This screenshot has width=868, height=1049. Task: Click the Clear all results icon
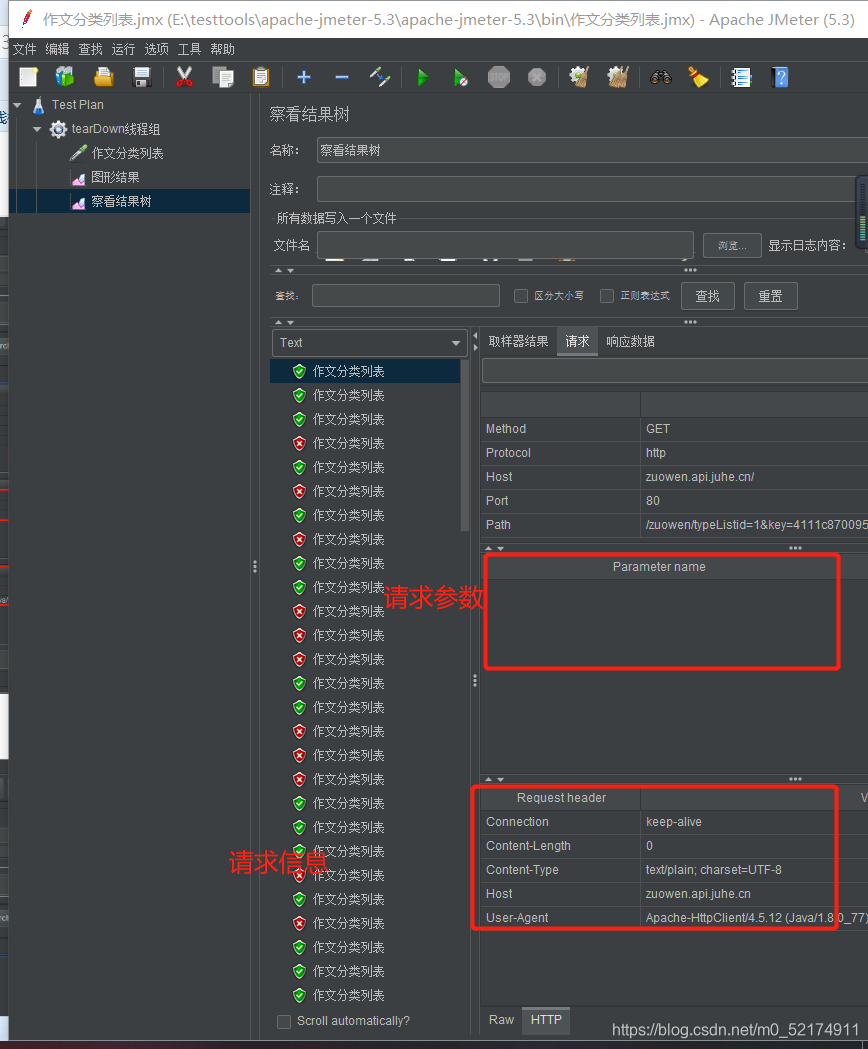click(x=618, y=77)
